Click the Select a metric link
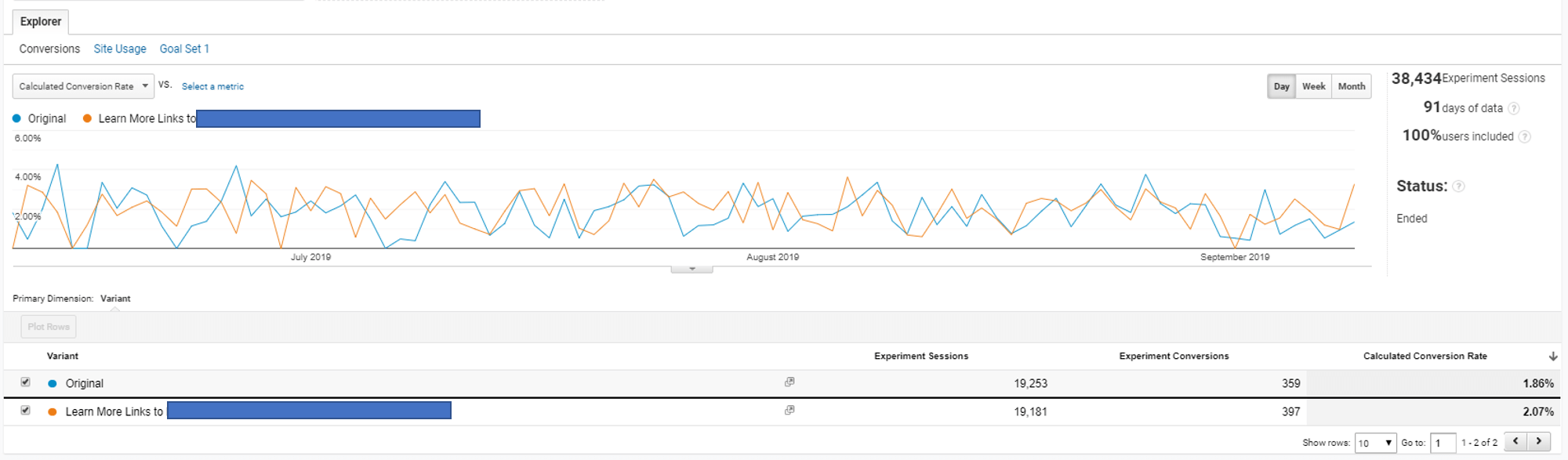The image size is (1568, 460). point(212,87)
